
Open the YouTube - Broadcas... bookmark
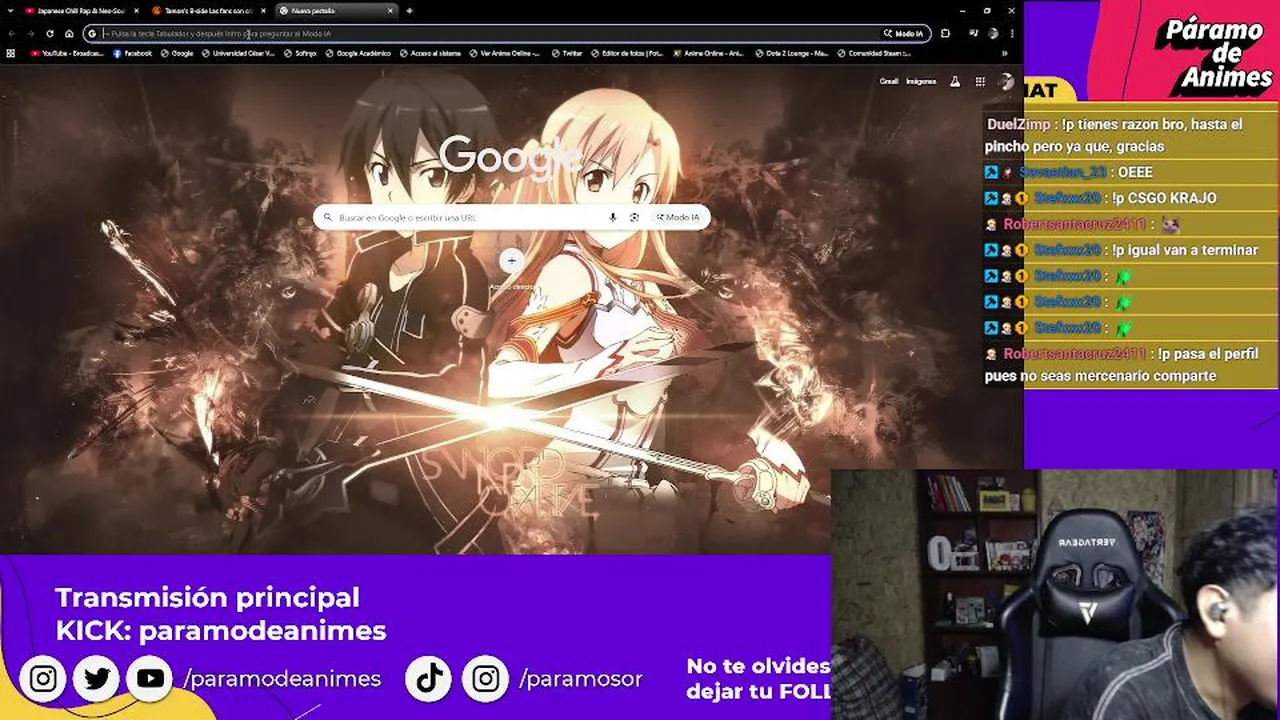coord(68,53)
